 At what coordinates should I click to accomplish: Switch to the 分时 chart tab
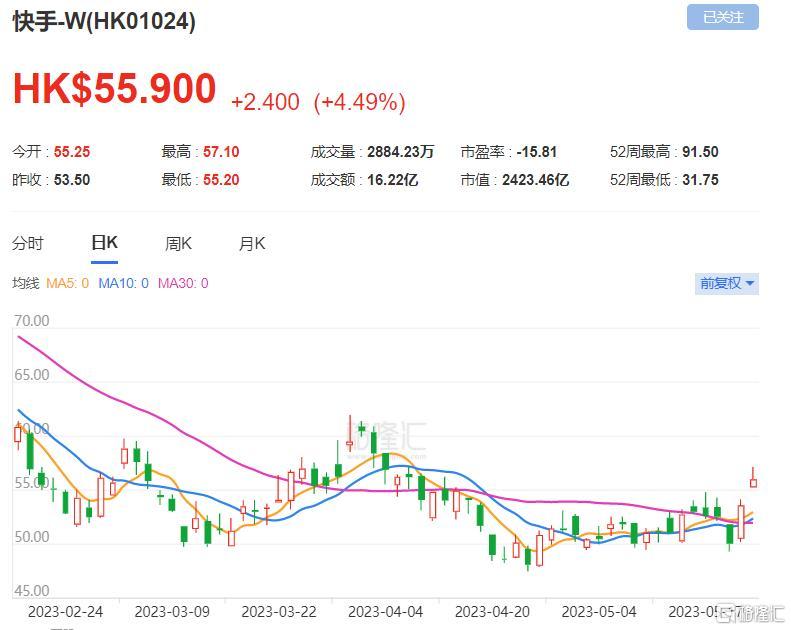click(28, 244)
